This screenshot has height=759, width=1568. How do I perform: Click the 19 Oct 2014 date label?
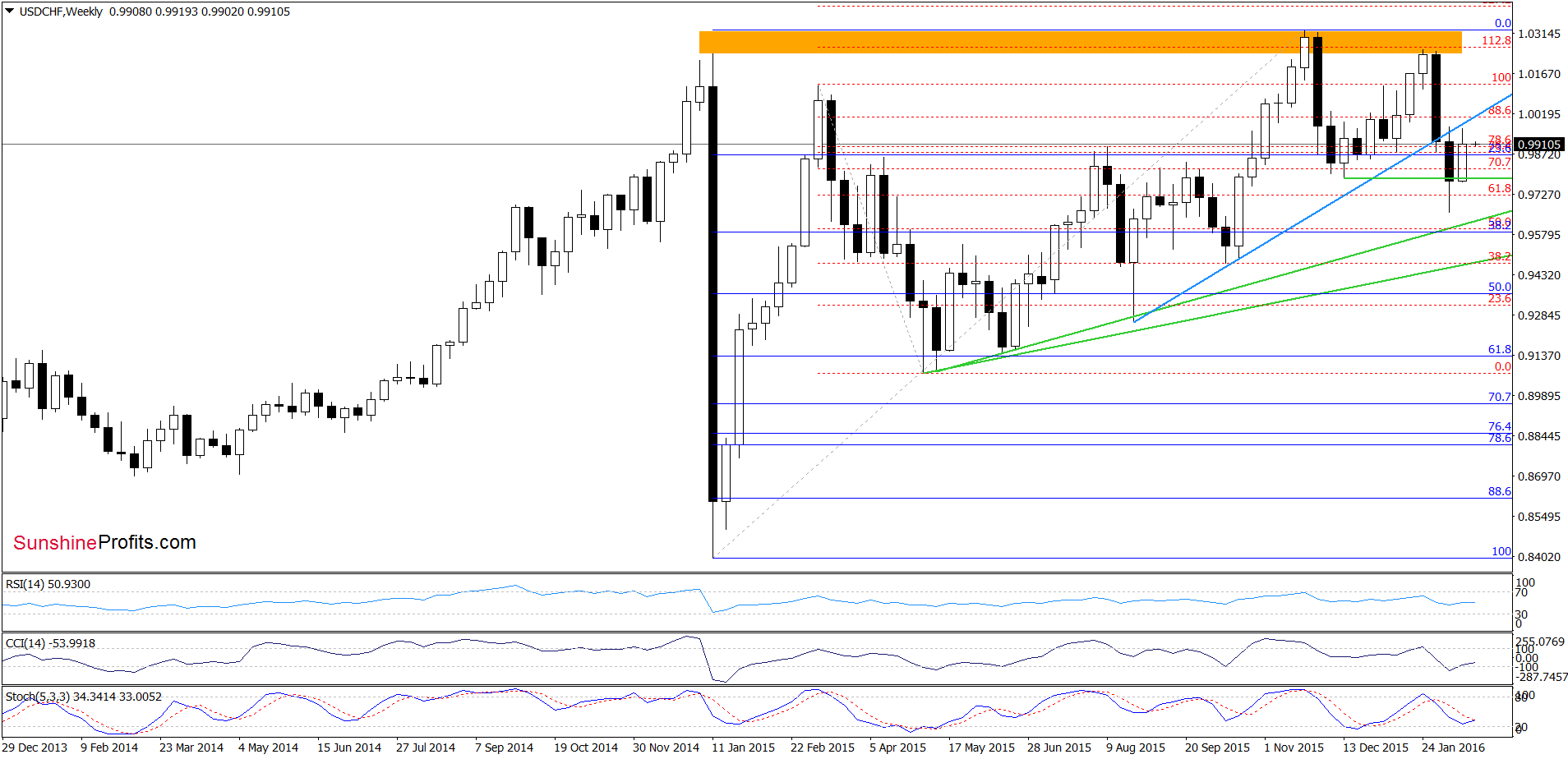[x=586, y=747]
